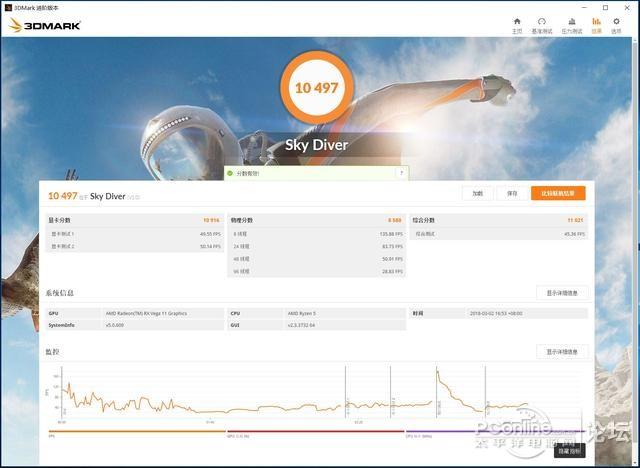The width and height of the screenshot is (640, 468).
Task: Maximize the 3DMark window
Action: point(605,8)
